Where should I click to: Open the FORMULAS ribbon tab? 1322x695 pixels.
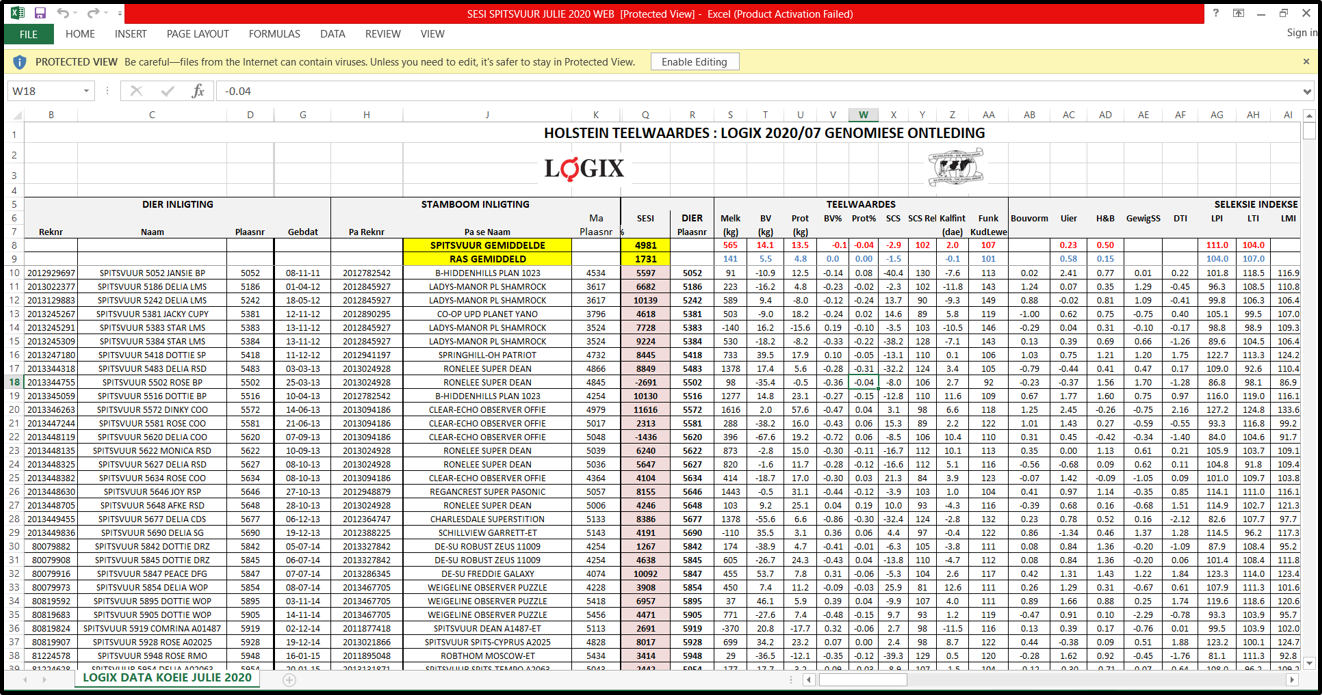tap(274, 34)
